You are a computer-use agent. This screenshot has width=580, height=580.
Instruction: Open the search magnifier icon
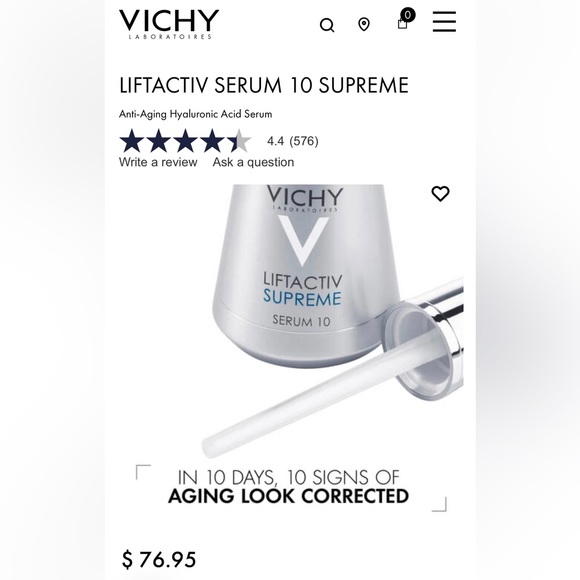coord(327,25)
